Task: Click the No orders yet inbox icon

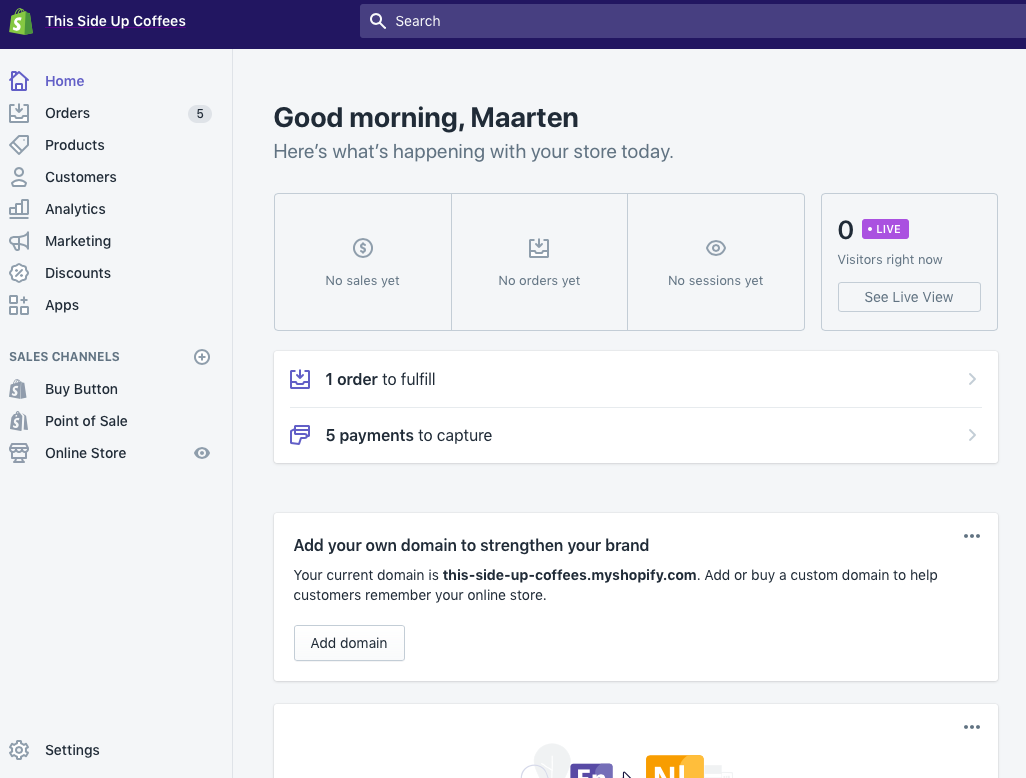Action: (x=539, y=248)
